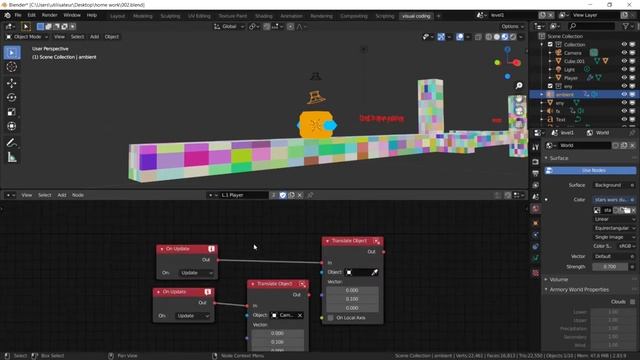Toggle visibility eye for ambient in outliner
The width and height of the screenshot is (640, 360).
click(624, 94)
